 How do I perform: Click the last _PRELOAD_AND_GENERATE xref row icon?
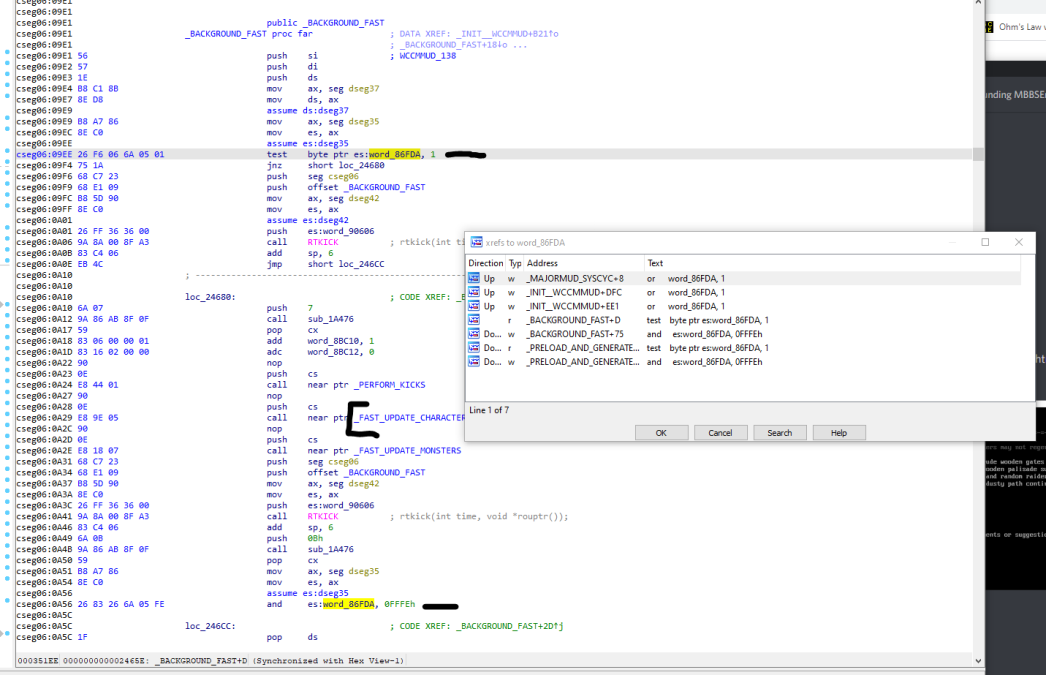pyautogui.click(x=474, y=362)
